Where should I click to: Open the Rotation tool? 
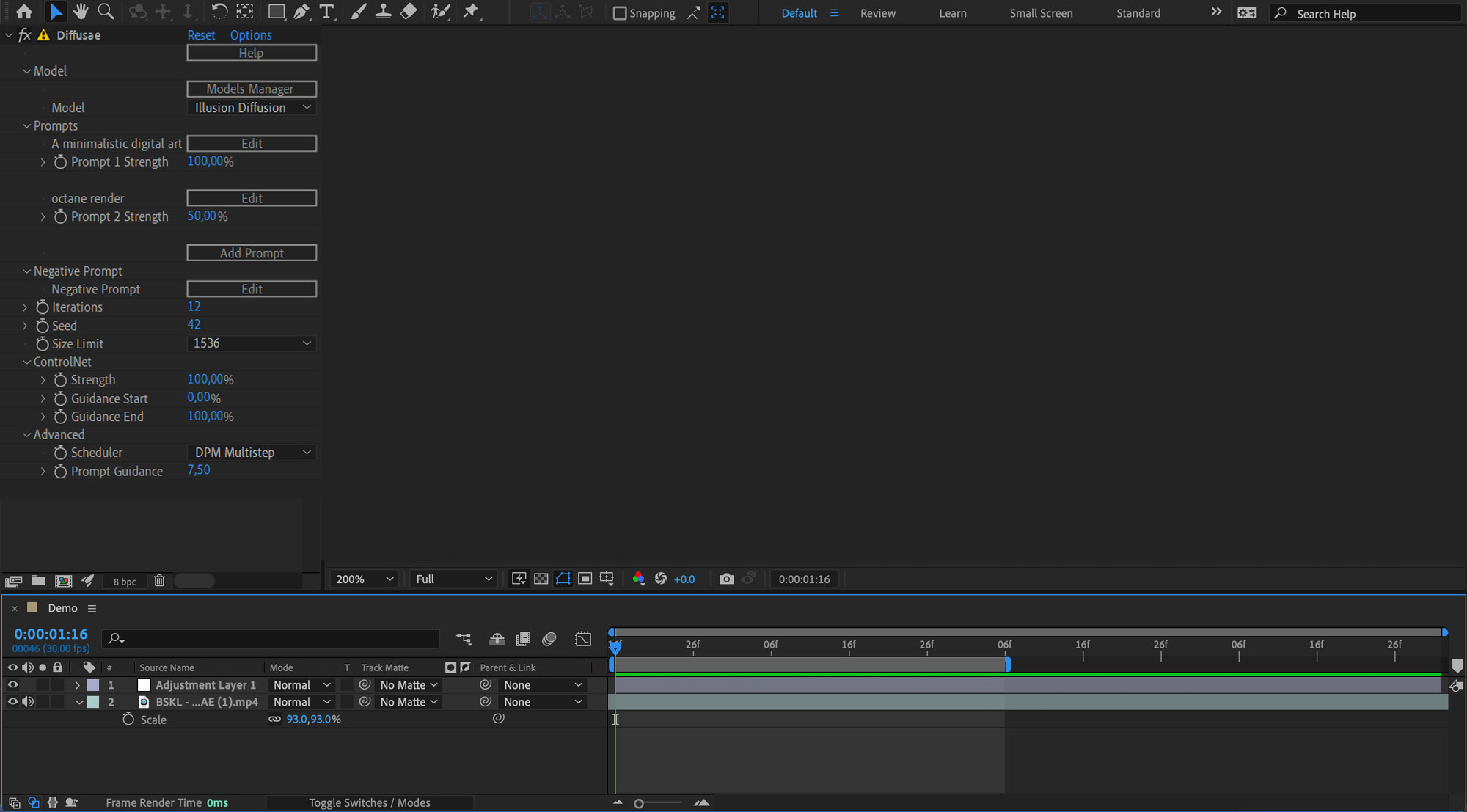[x=219, y=12]
